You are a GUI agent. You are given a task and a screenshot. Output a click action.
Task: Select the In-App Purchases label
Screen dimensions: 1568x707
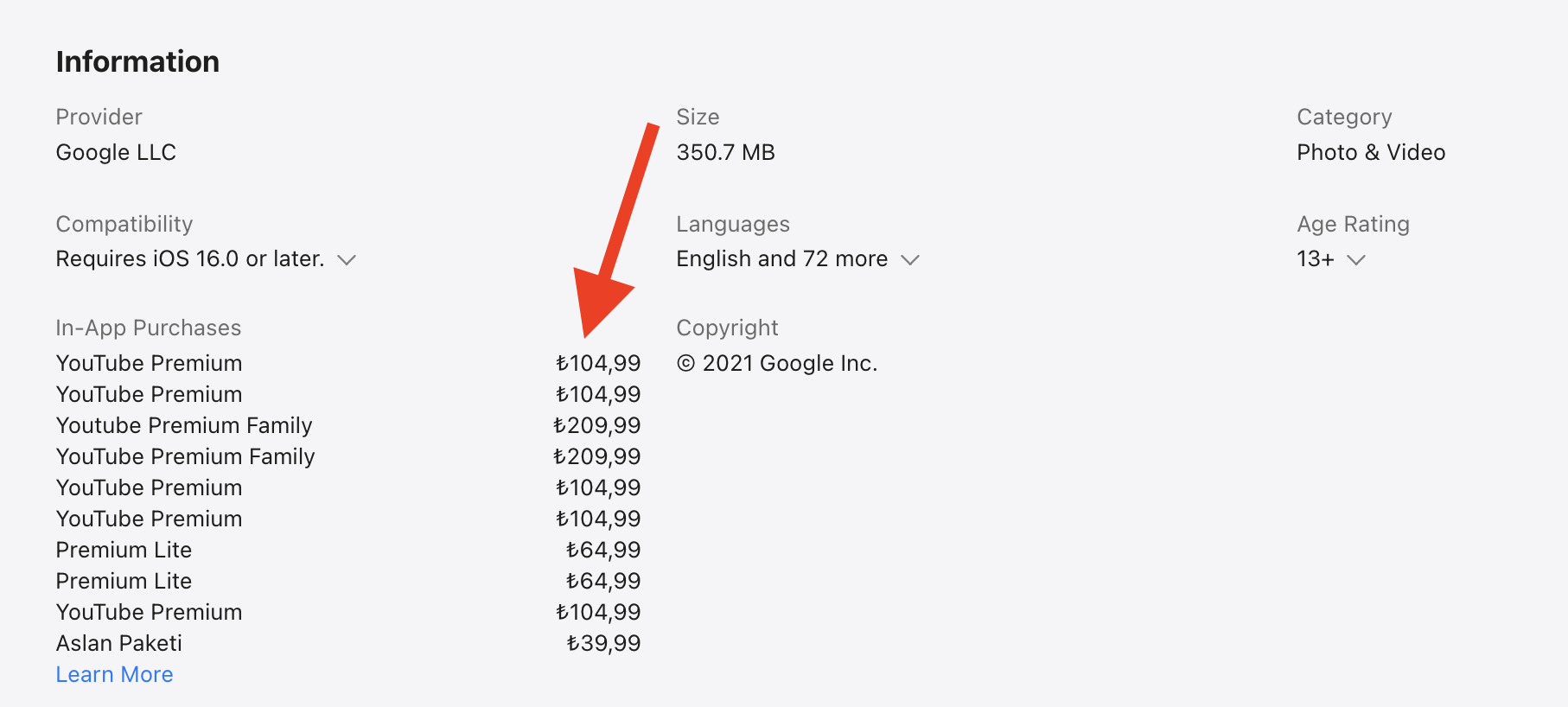point(148,328)
